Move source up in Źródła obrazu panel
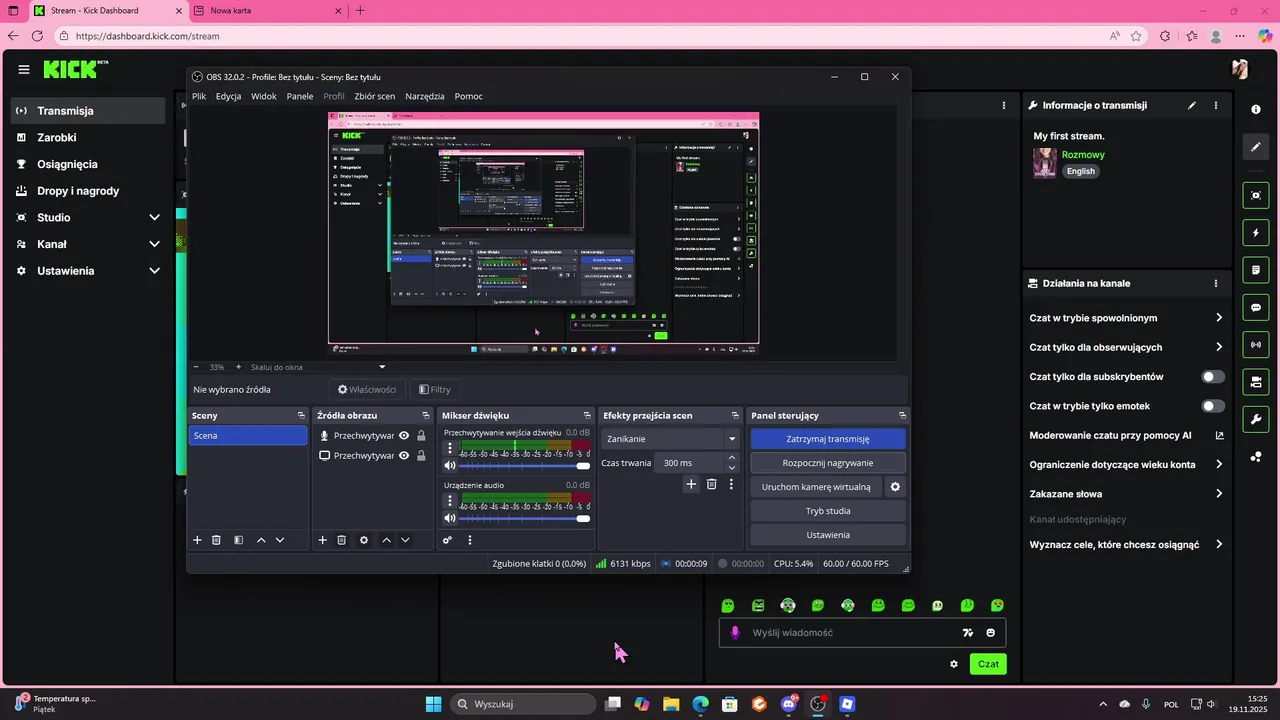This screenshot has height=720, width=1280. click(386, 540)
